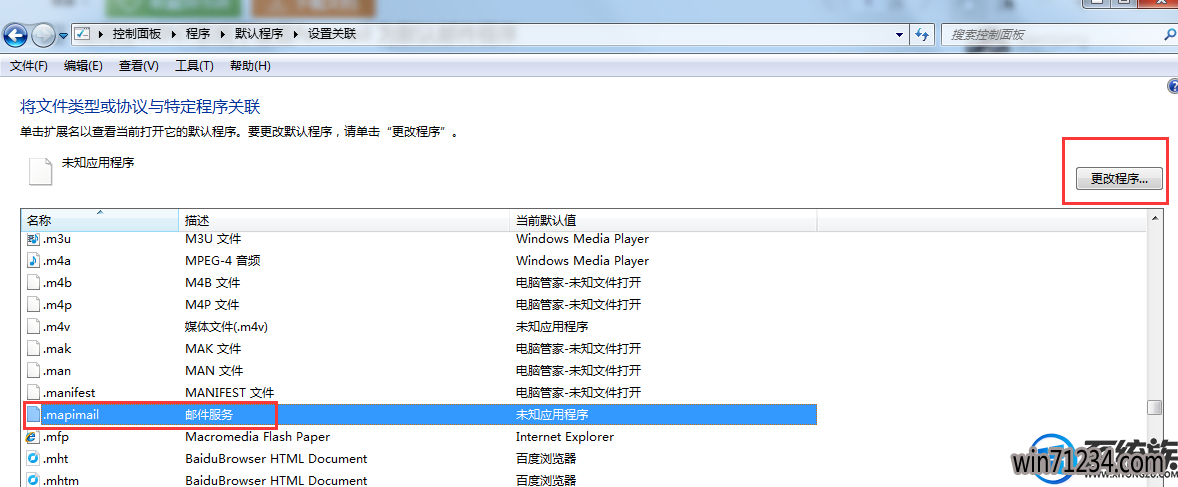This screenshot has height=487, width=1178.
Task: Sort list by 当前默认值 column header
Action: pyautogui.click(x=663, y=220)
